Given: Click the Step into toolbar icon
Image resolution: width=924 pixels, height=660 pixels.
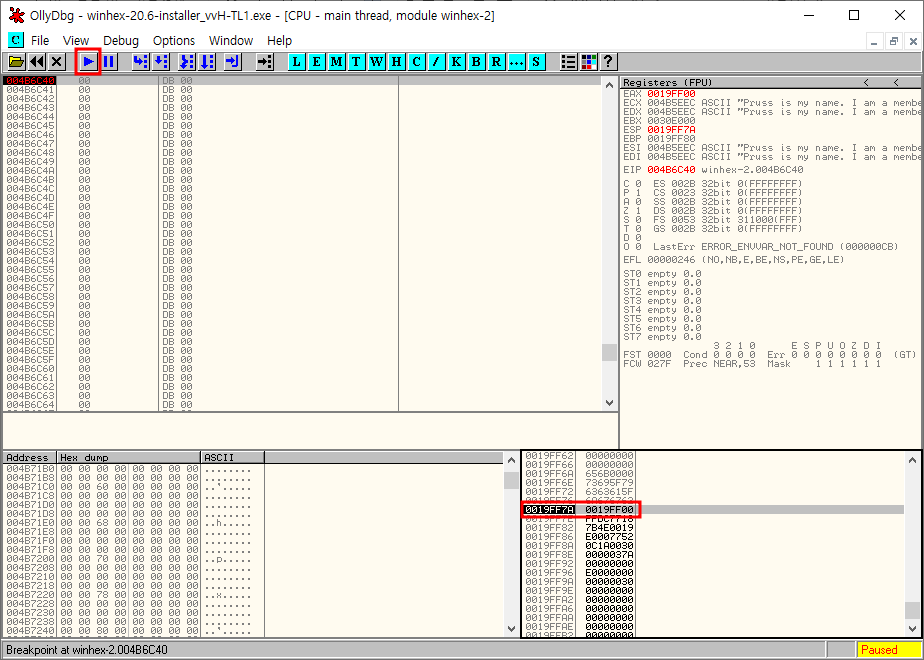Looking at the screenshot, I should pyautogui.click(x=140, y=61).
